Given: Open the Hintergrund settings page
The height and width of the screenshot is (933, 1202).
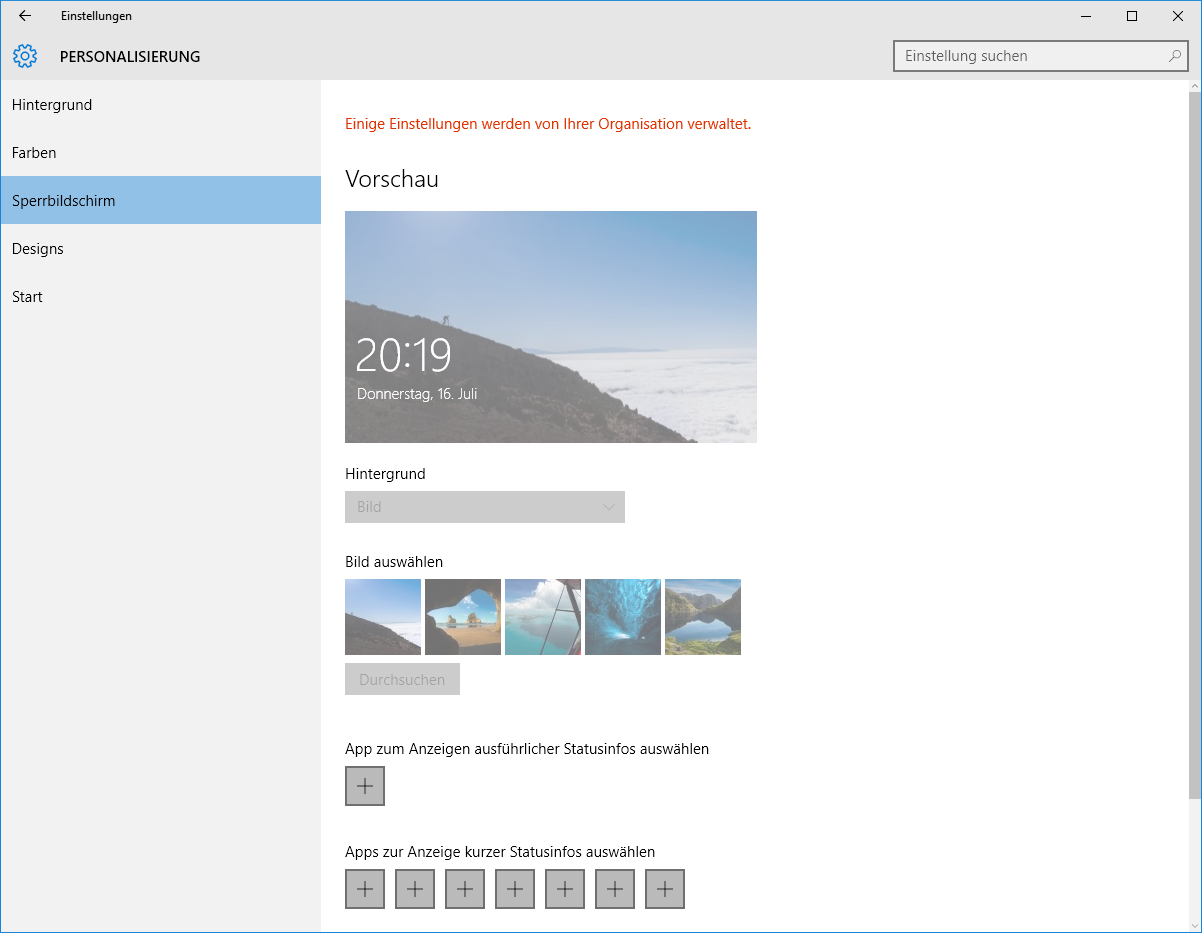Looking at the screenshot, I should 160,105.
